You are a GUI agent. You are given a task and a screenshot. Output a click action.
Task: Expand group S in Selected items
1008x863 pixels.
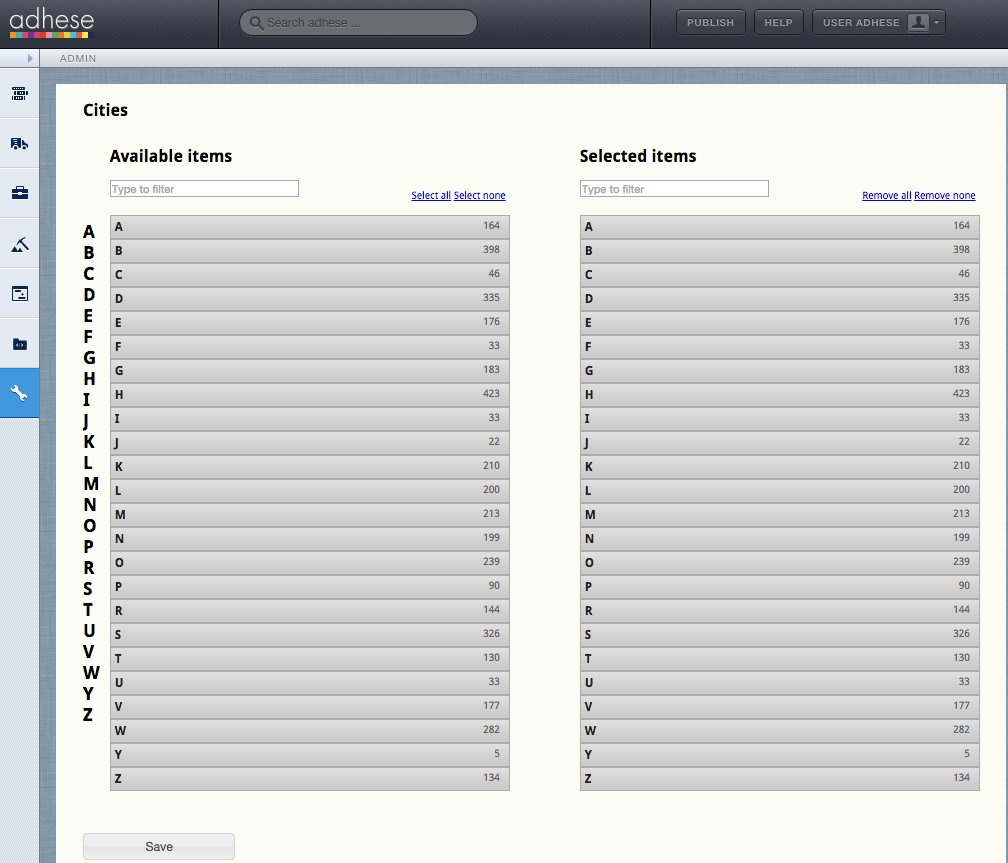click(779, 635)
